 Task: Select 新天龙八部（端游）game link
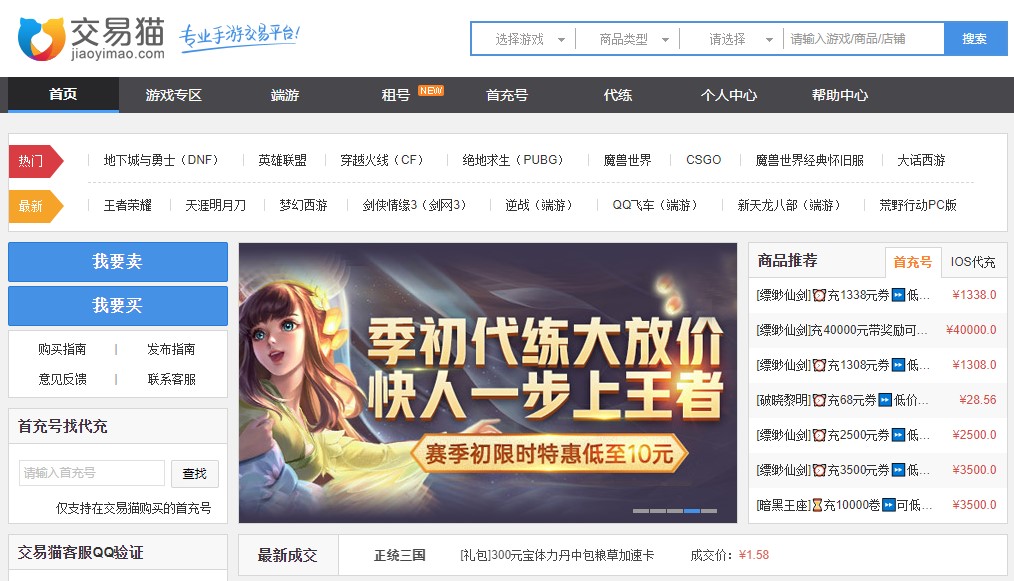(792, 206)
